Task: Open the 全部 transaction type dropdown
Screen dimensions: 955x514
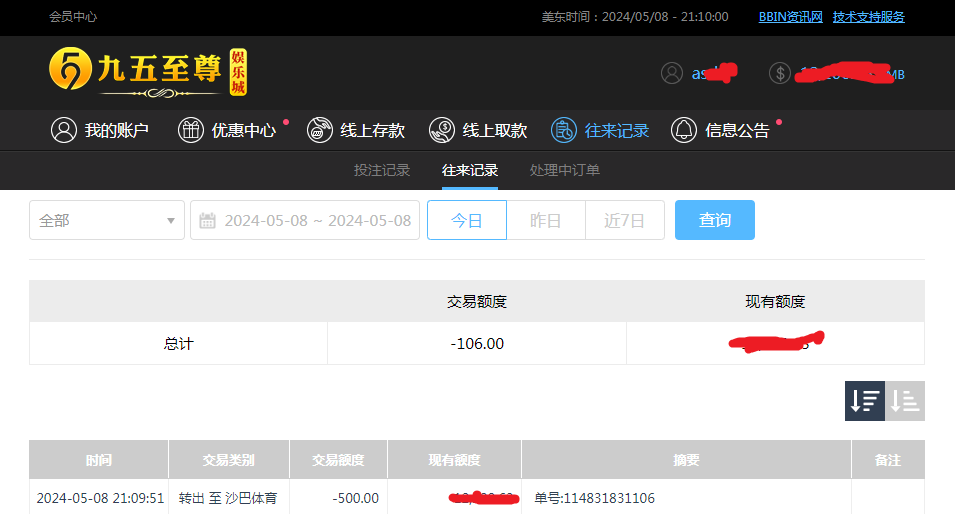Action: pyautogui.click(x=107, y=220)
